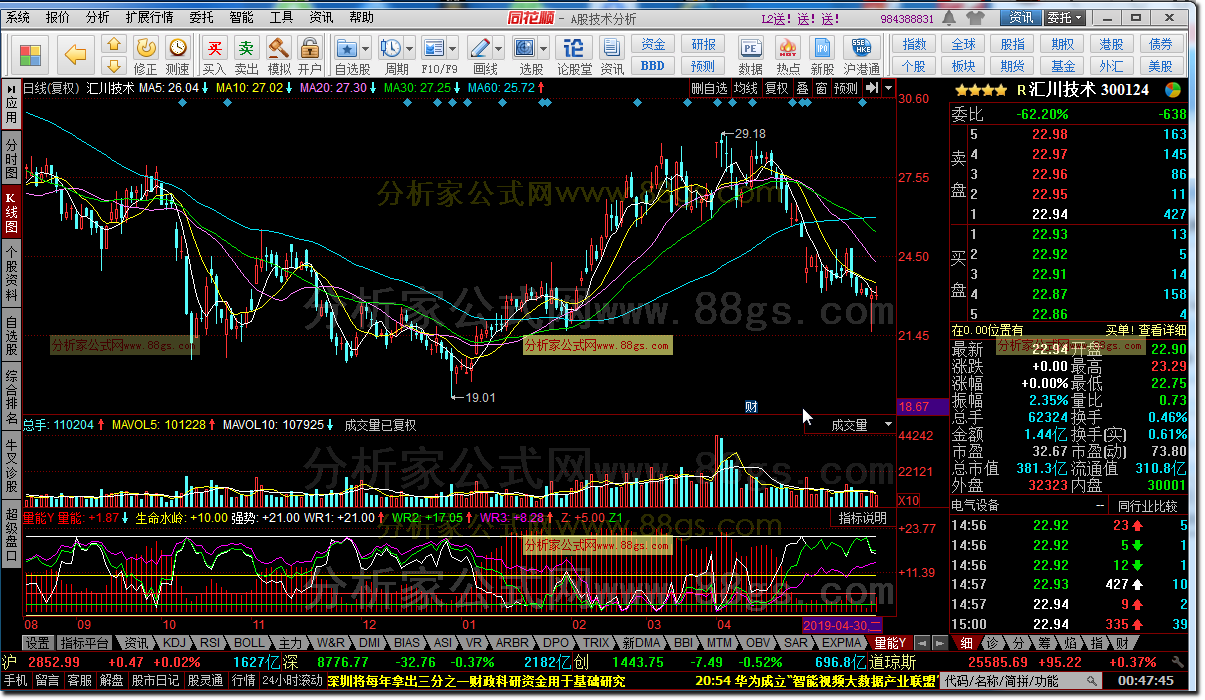
Task: Toggle the 筹 chips tab in right panel
Action: click(x=1044, y=643)
